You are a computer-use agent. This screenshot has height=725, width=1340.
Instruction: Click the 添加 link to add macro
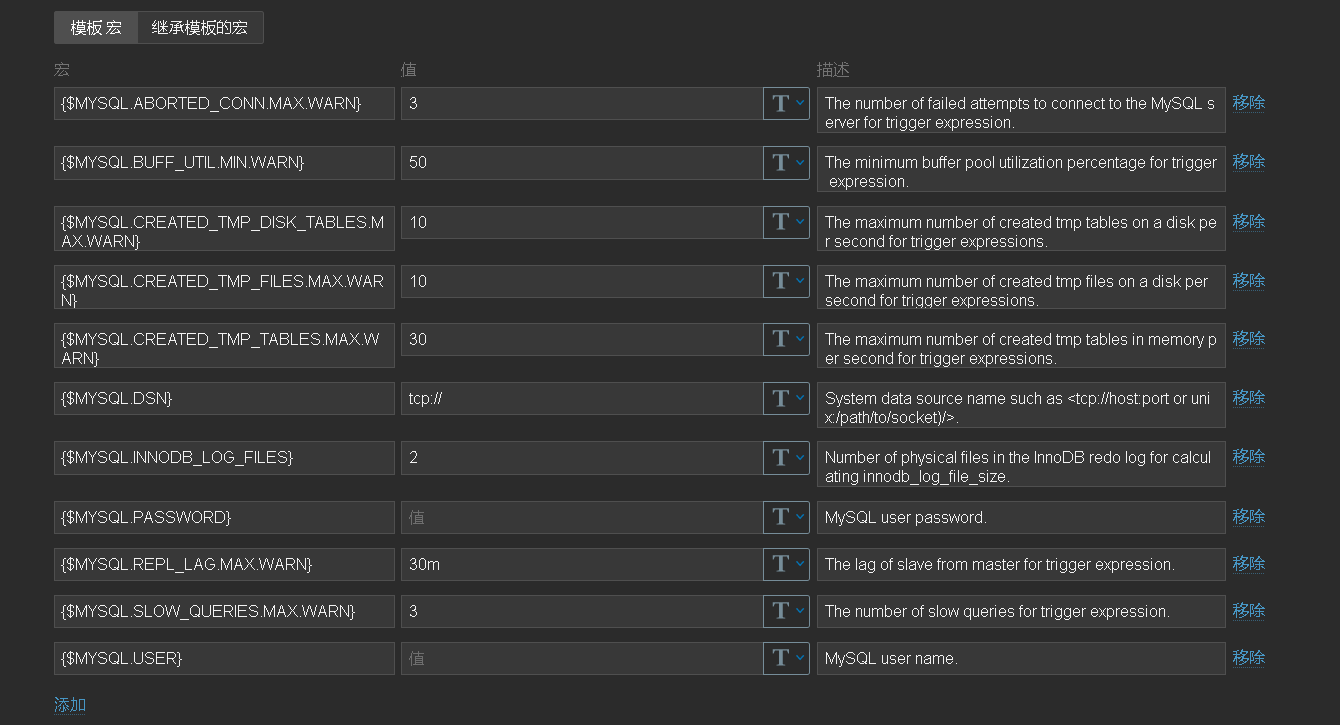pos(70,705)
